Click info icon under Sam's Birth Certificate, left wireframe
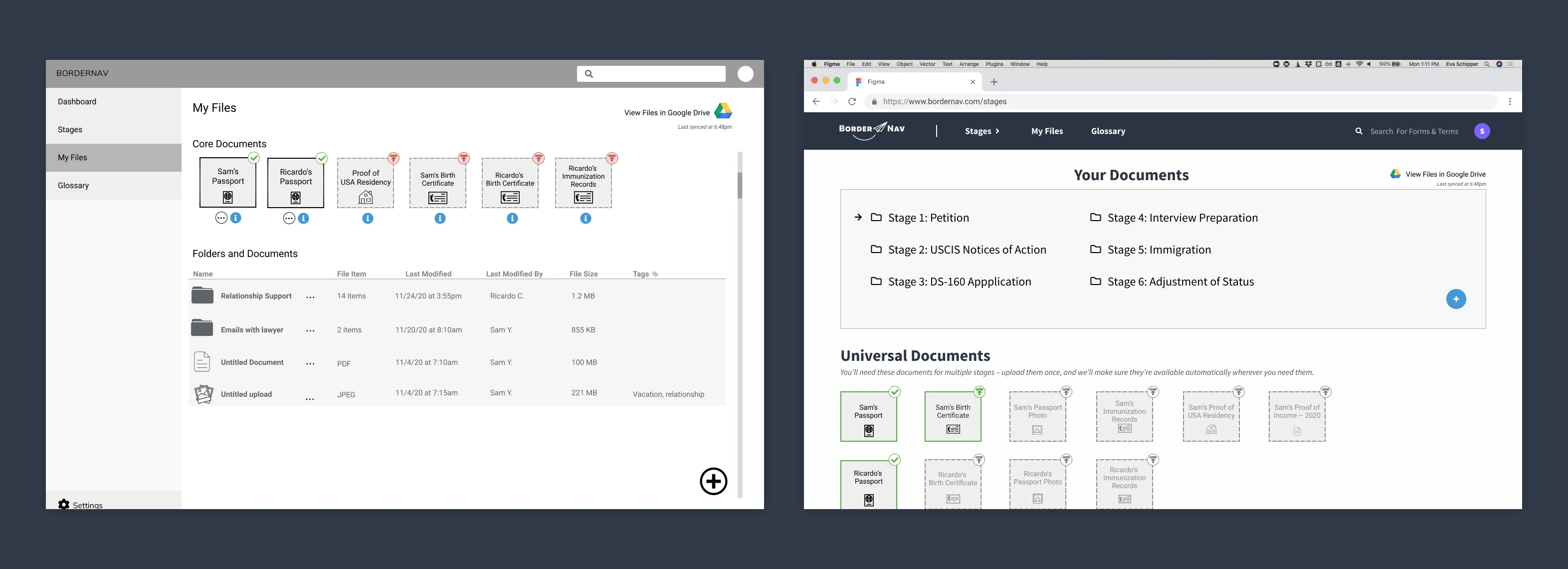This screenshot has height=569, width=1568. pyautogui.click(x=440, y=218)
